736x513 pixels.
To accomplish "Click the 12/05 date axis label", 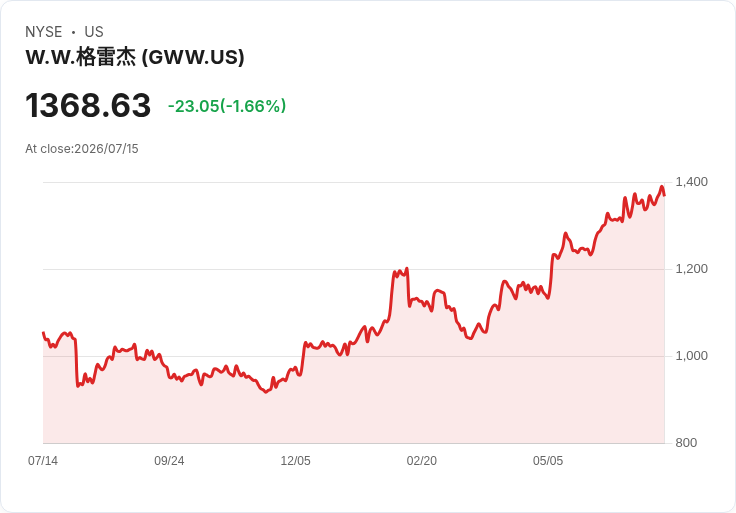I will pos(295,461).
